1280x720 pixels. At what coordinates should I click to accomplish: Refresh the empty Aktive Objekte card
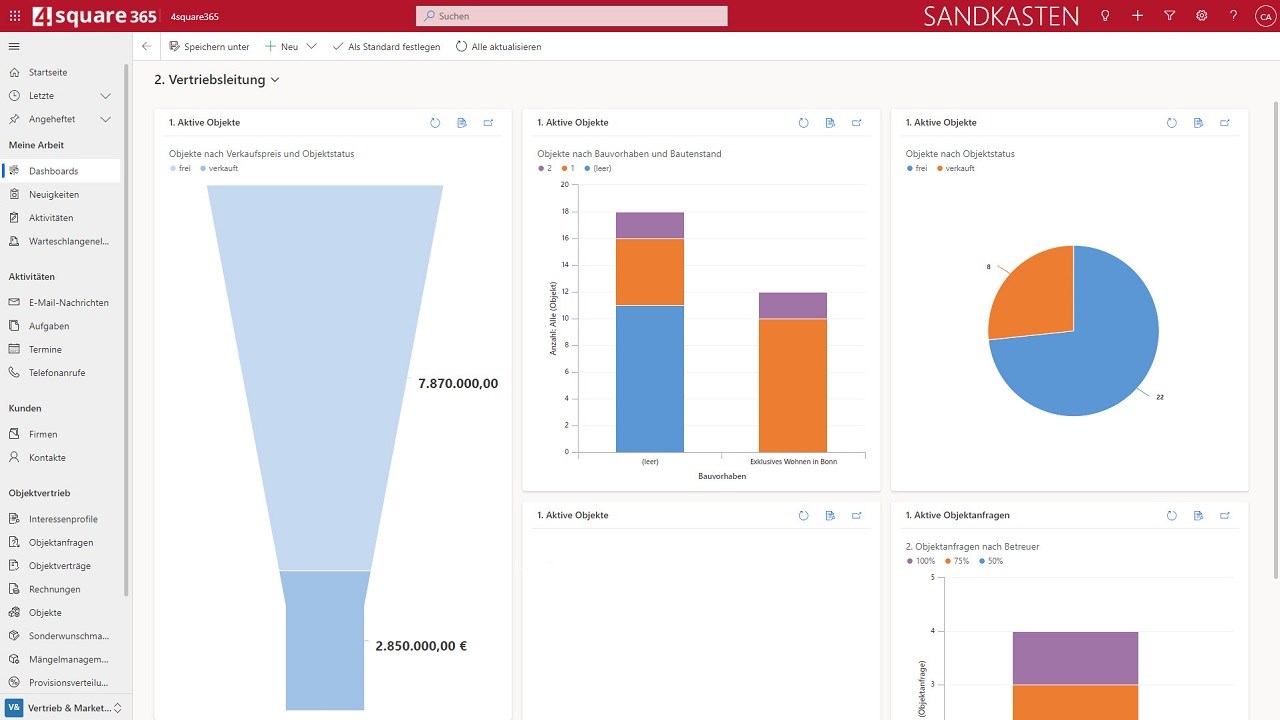[803, 516]
